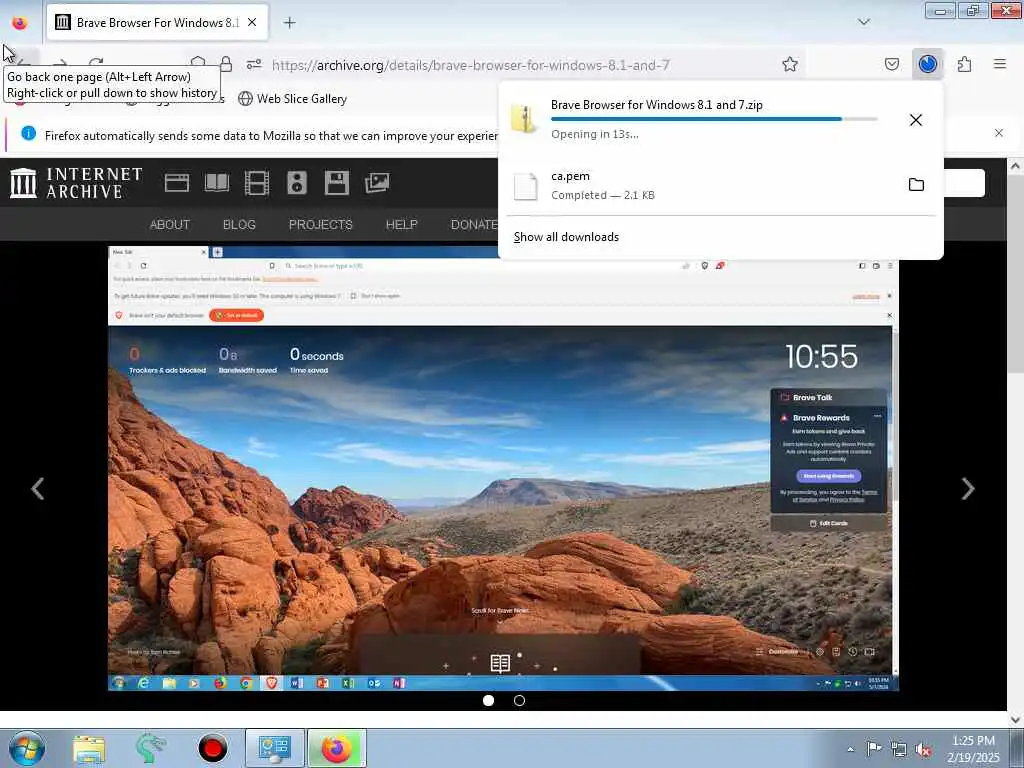Open the Extensions puzzle icon
The image size is (1024, 768).
click(964, 64)
